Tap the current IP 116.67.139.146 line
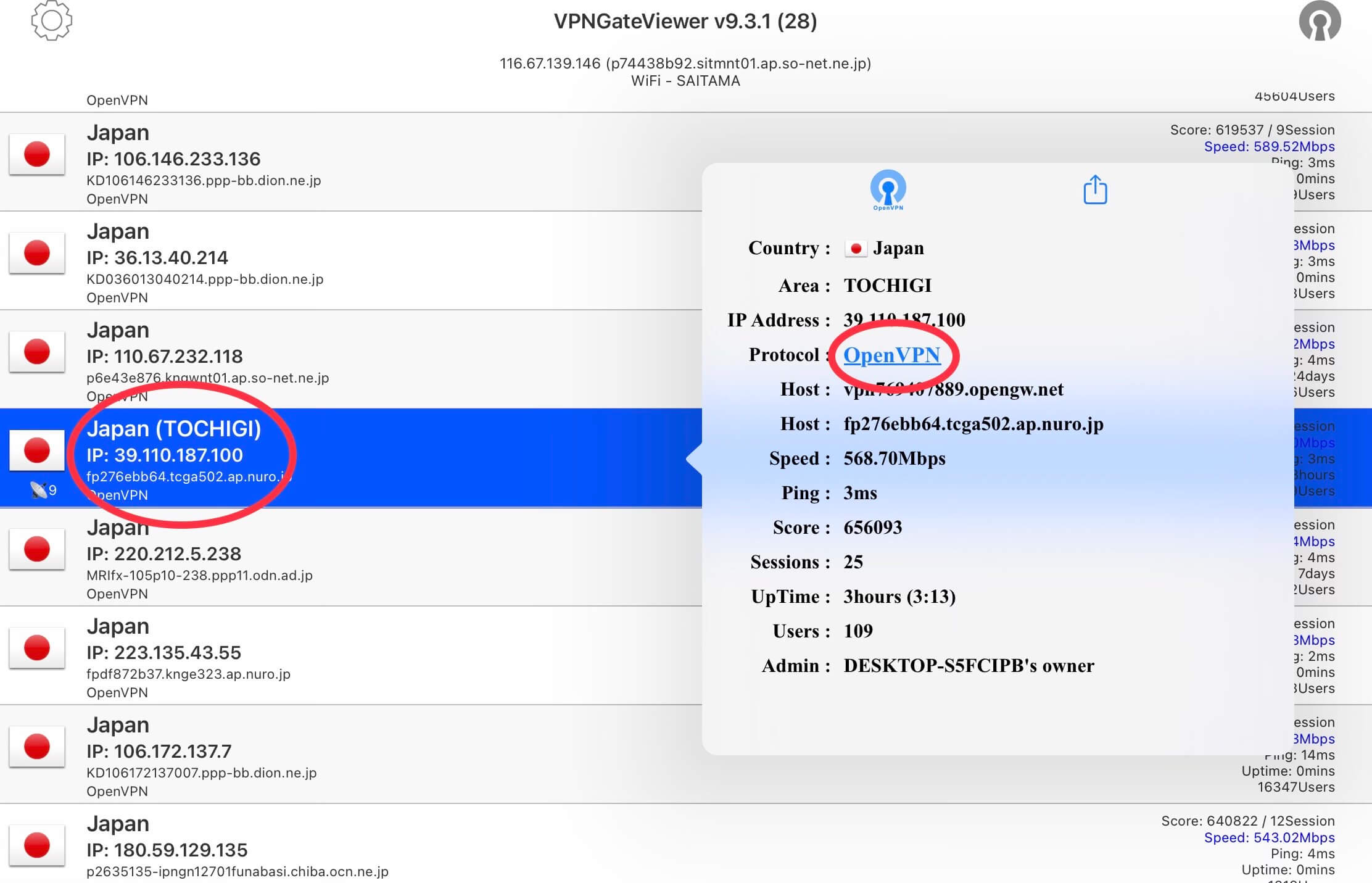The image size is (1372, 883). (x=685, y=63)
